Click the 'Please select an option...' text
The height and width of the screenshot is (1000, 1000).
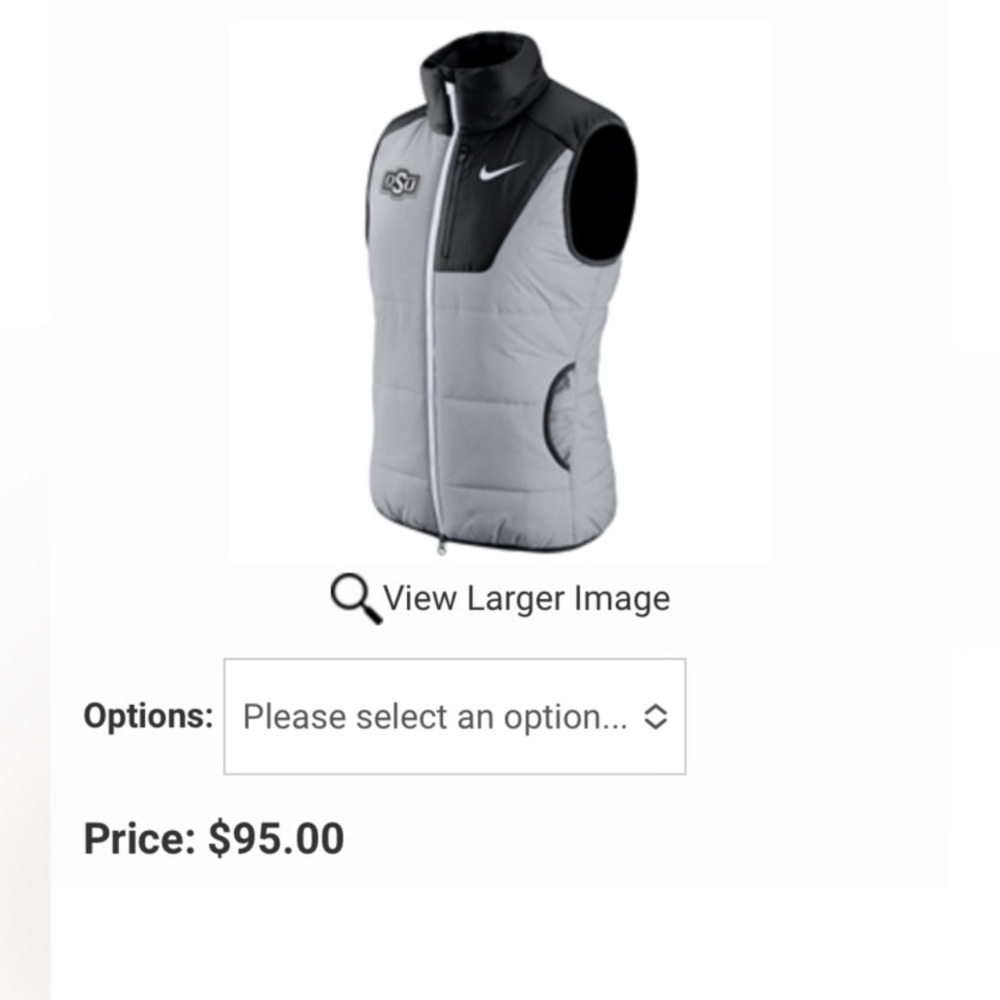pyautogui.click(x=435, y=717)
